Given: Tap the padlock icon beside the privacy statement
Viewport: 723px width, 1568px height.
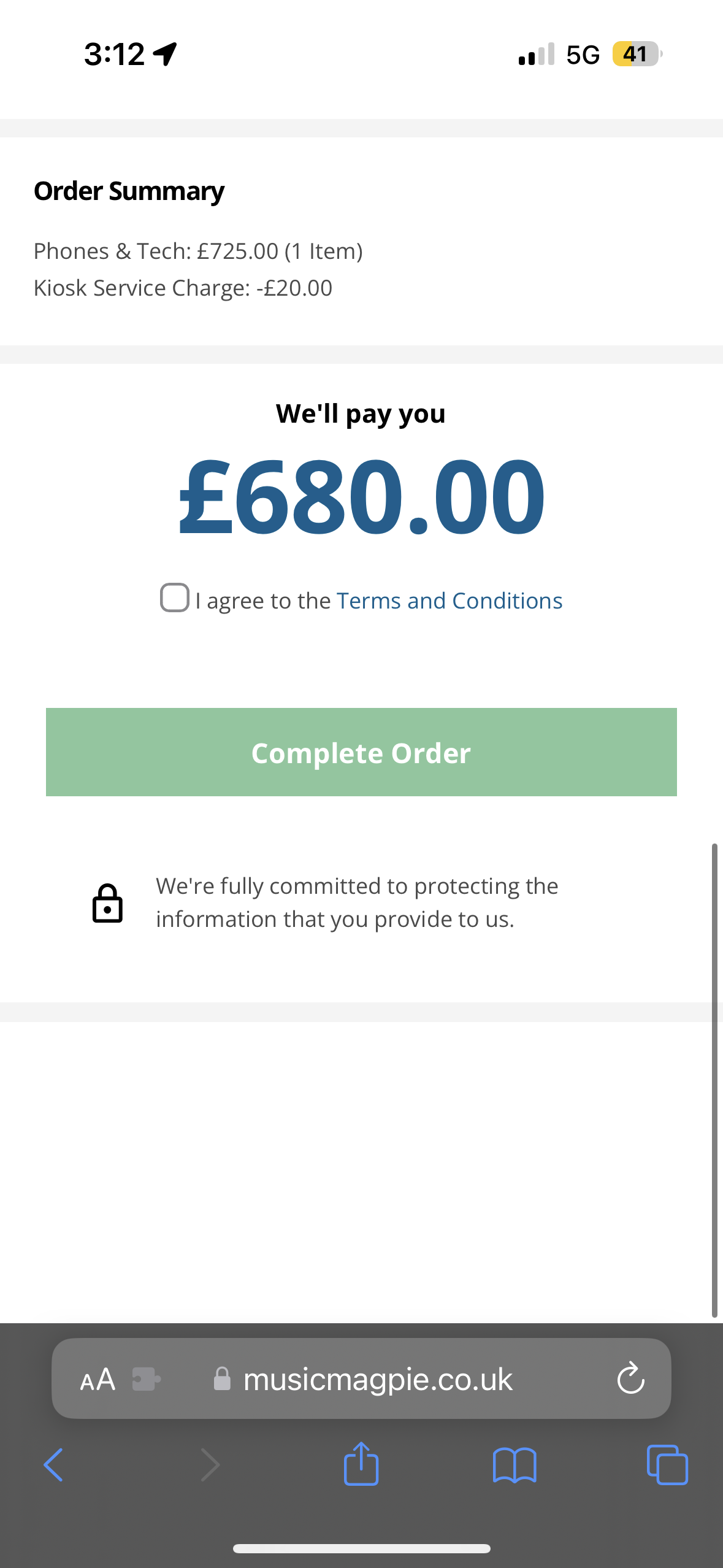Looking at the screenshot, I should (107, 903).
